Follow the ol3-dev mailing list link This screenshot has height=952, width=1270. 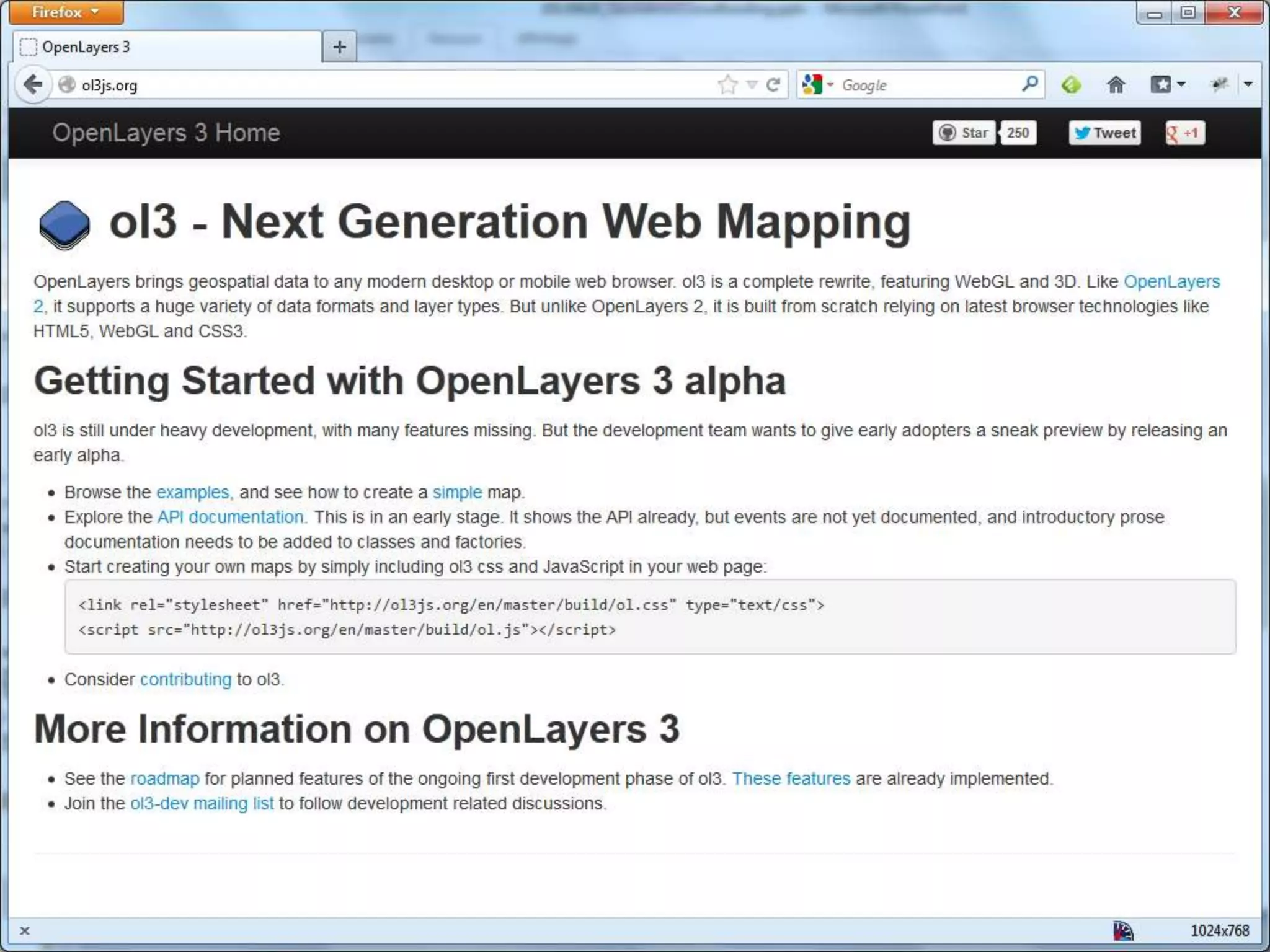coord(202,803)
